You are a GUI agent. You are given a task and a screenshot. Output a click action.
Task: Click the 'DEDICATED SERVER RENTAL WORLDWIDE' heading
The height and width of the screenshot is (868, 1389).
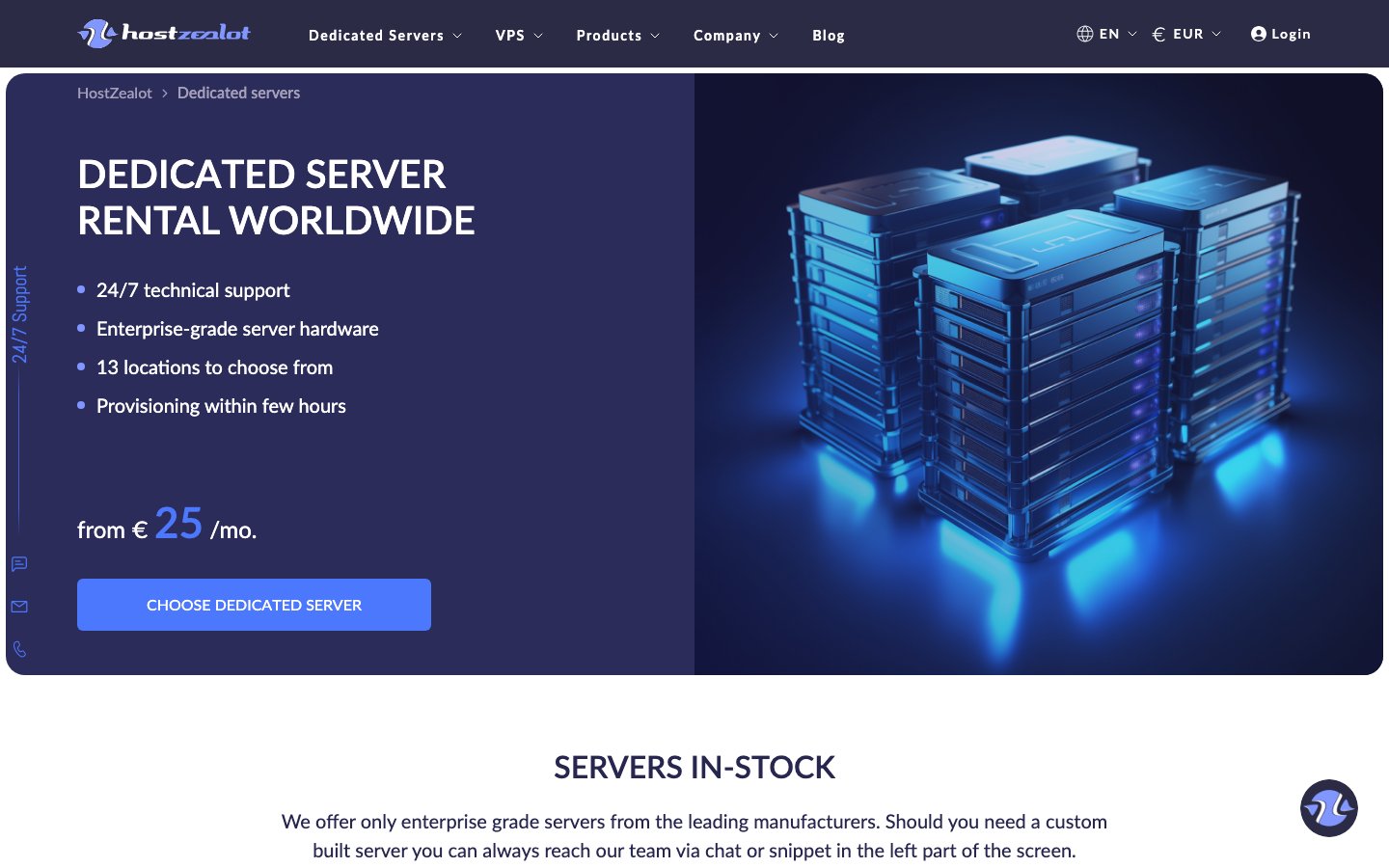(x=276, y=198)
